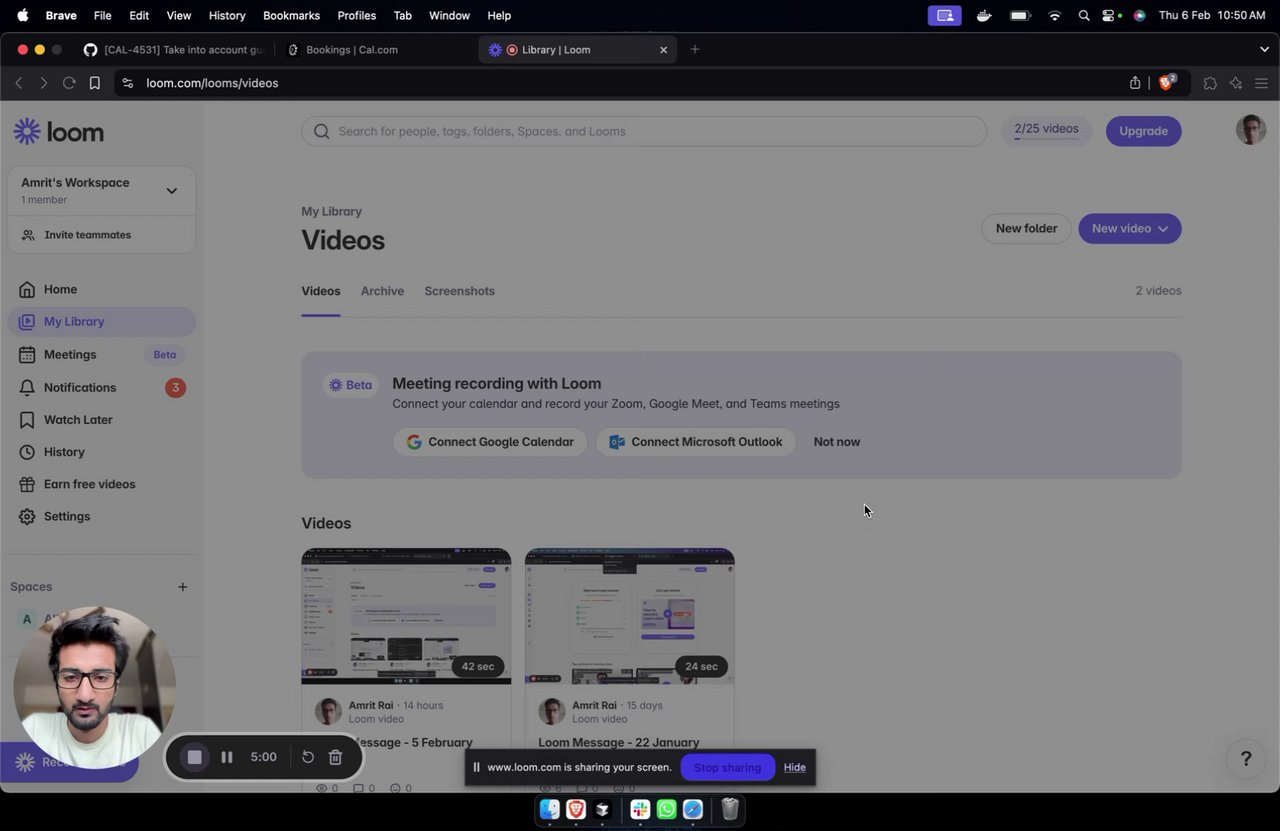The width and height of the screenshot is (1280, 831).
Task: Open Slack from the Dock
Action: click(x=641, y=809)
